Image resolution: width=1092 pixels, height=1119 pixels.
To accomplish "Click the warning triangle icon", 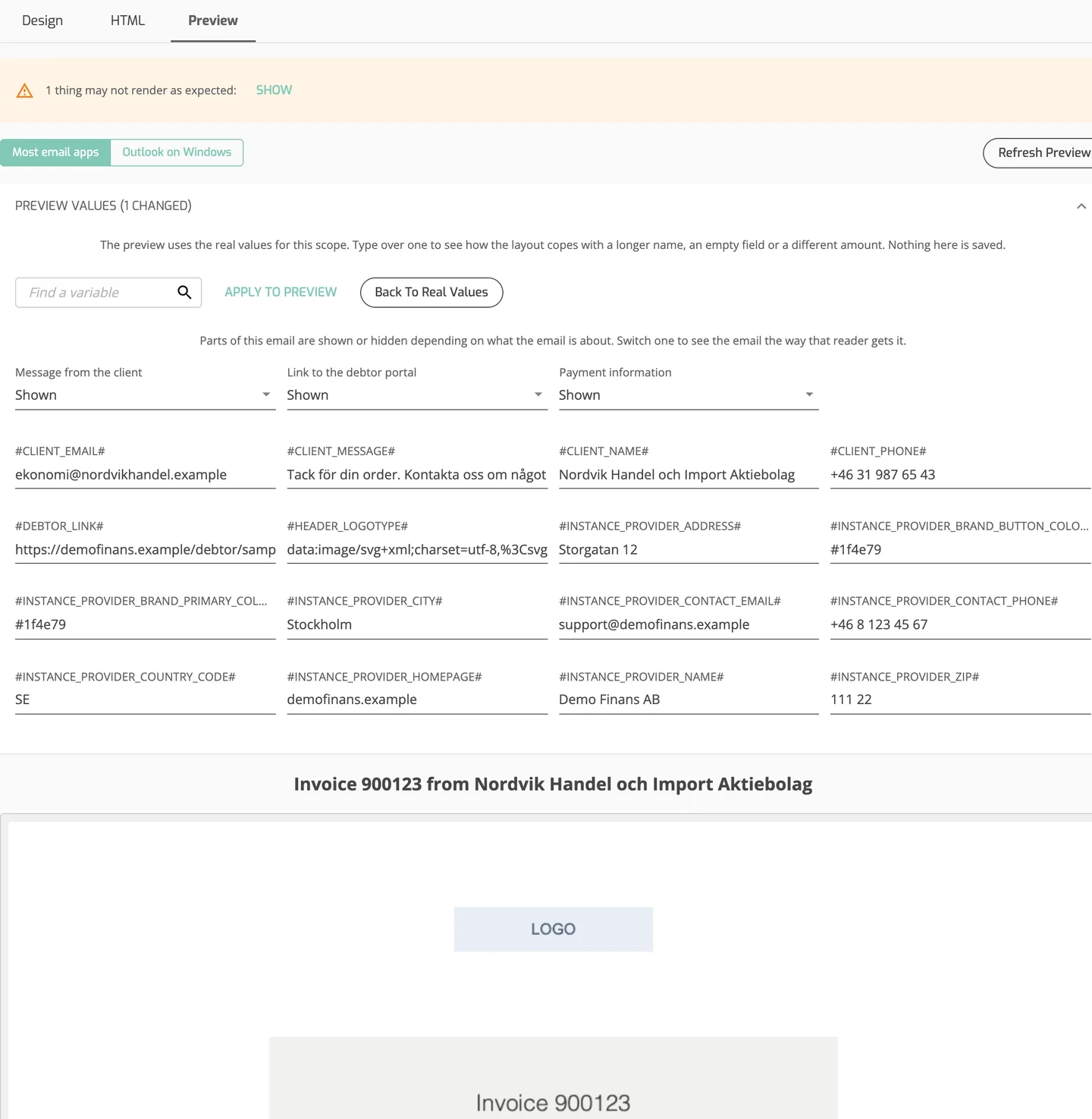I will (x=24, y=91).
